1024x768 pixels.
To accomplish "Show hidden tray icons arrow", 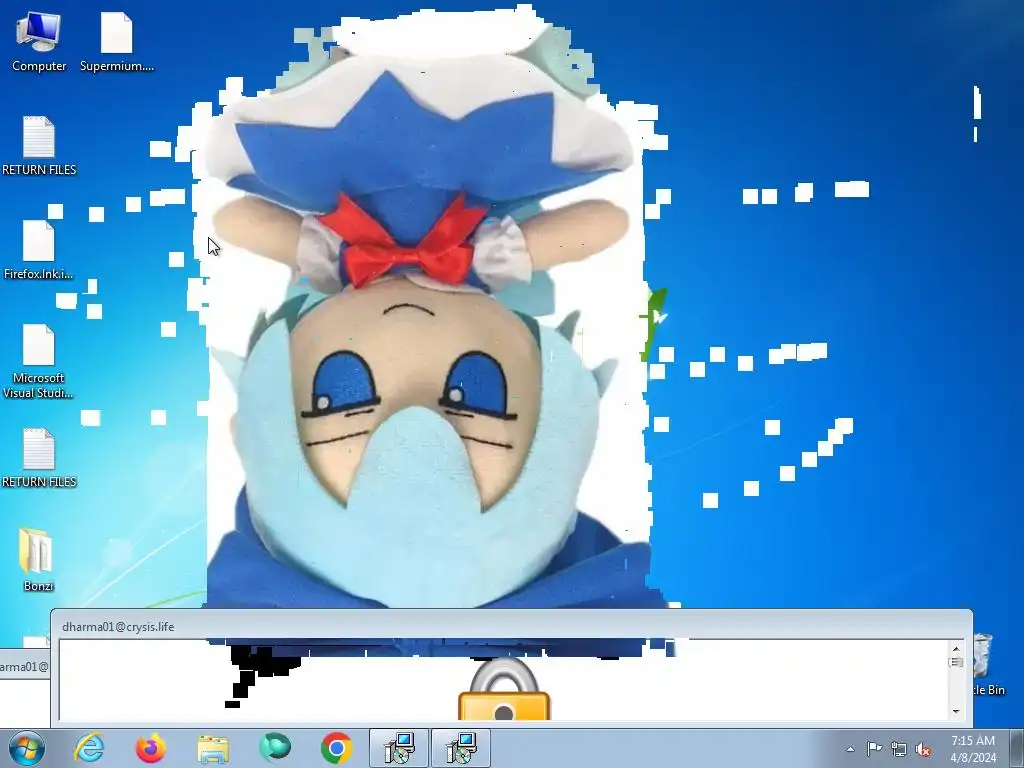I will click(850, 749).
